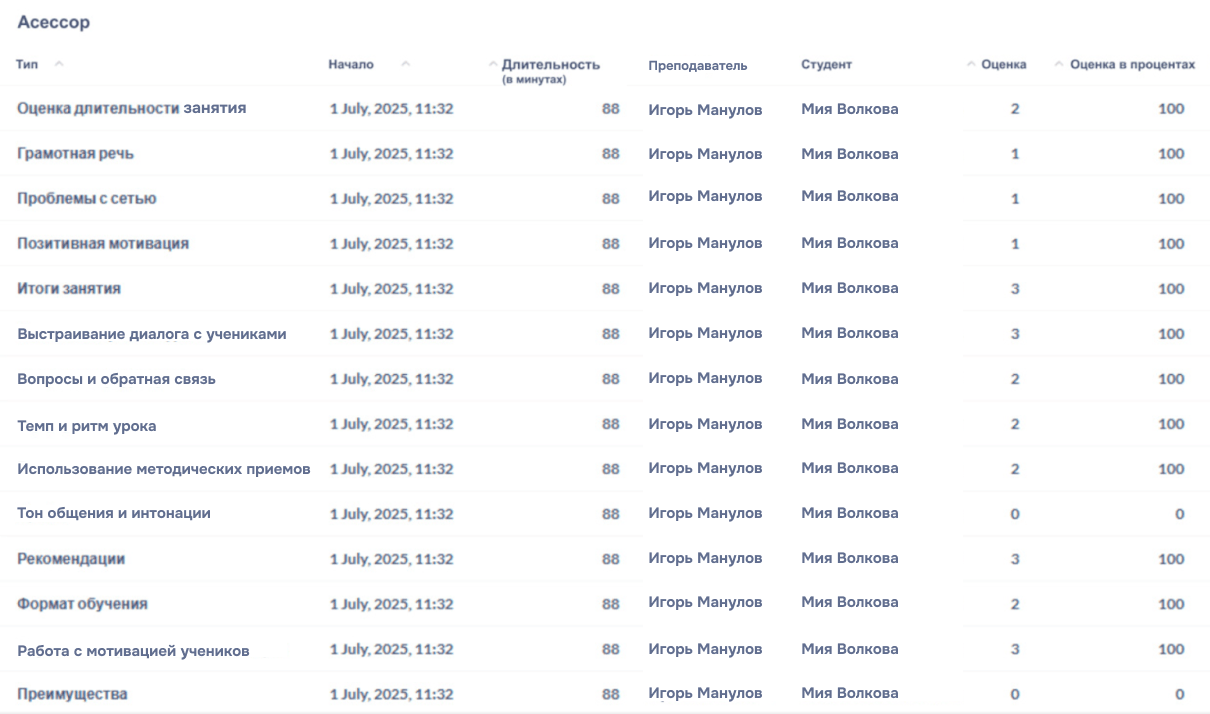Click the date in Позитивная мотивация row
The width and height of the screenshot is (1210, 714).
[391, 244]
